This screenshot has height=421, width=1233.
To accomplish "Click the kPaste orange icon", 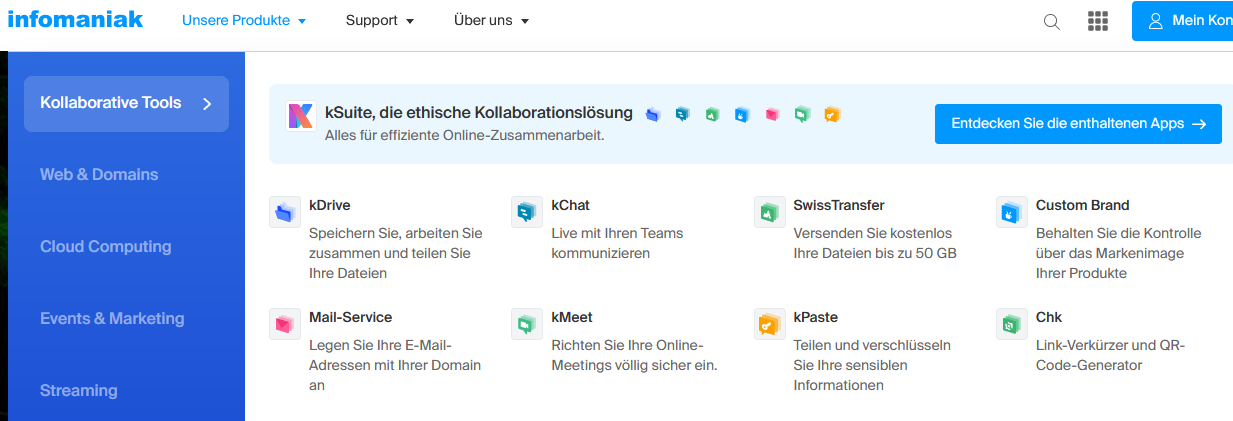I will (x=769, y=324).
